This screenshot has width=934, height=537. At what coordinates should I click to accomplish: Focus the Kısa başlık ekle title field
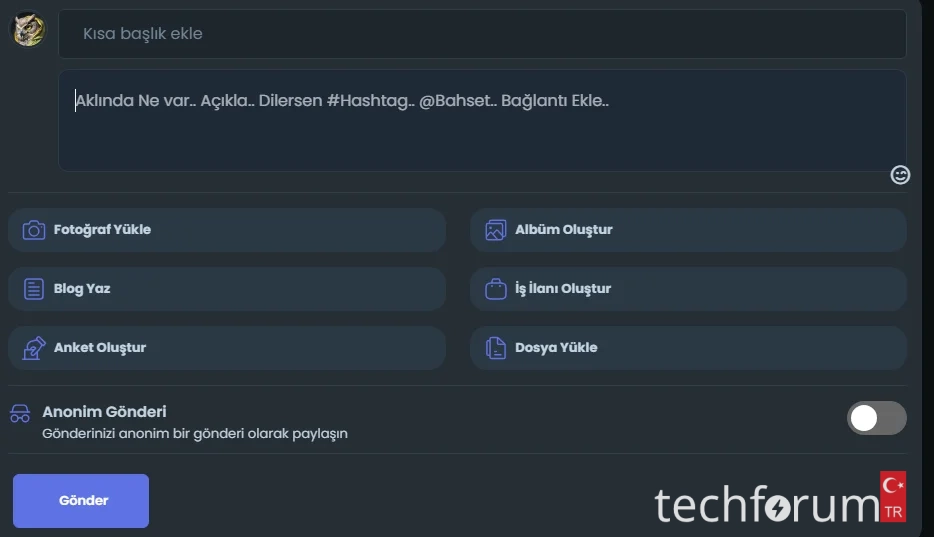pos(482,34)
